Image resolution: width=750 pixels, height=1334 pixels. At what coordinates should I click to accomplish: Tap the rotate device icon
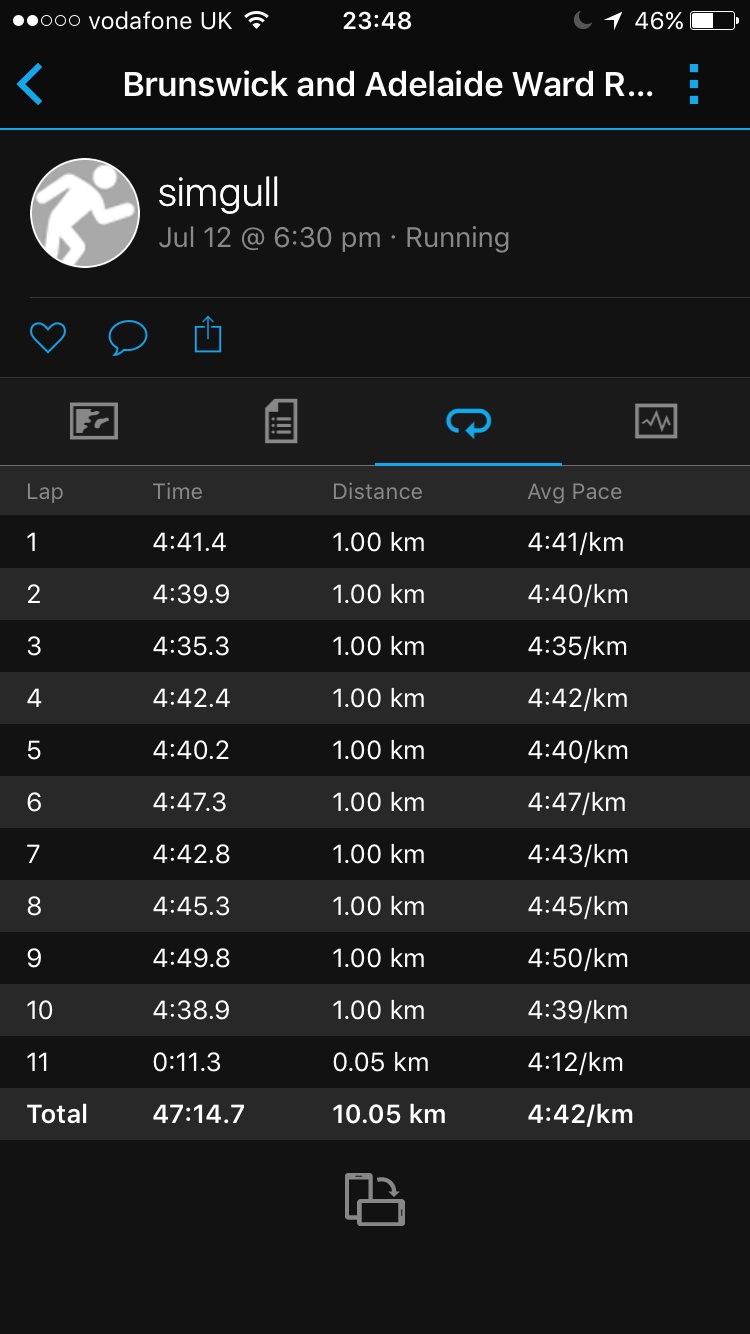[375, 1199]
